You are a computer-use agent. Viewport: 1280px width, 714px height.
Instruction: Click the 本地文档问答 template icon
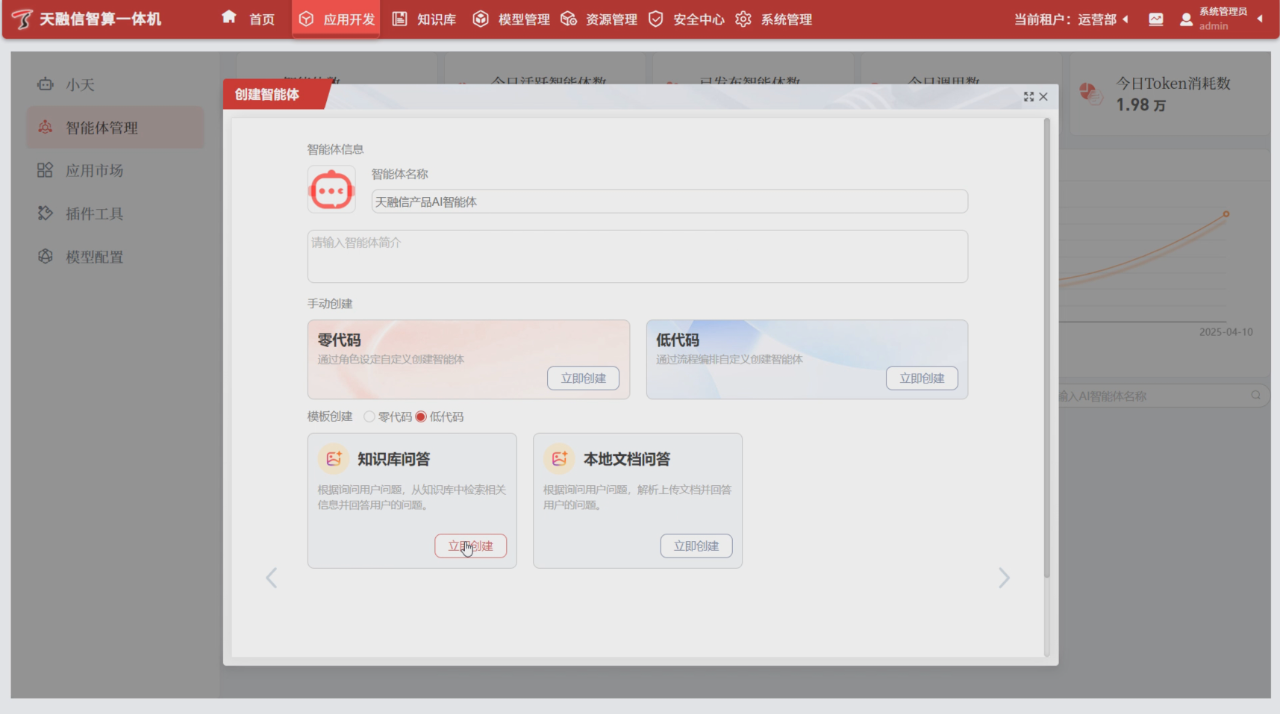[559, 459]
